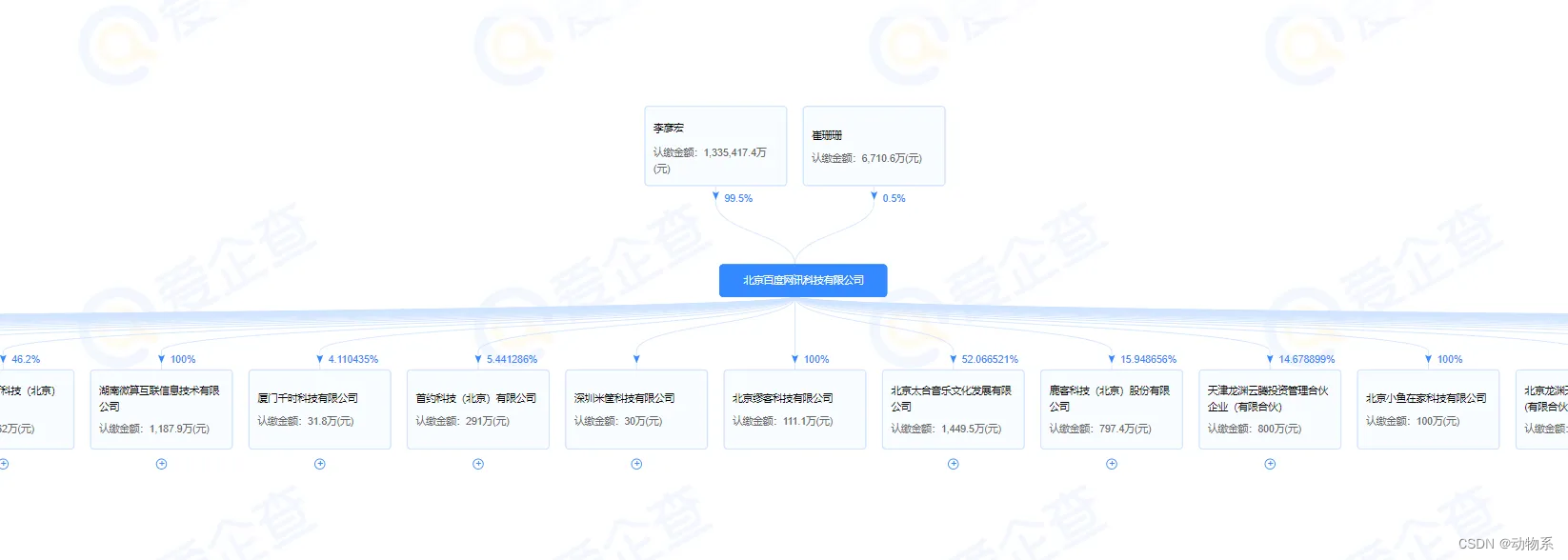
Task: Open the 北京小鱼在家科技有限公司 card
Action: 1428,410
